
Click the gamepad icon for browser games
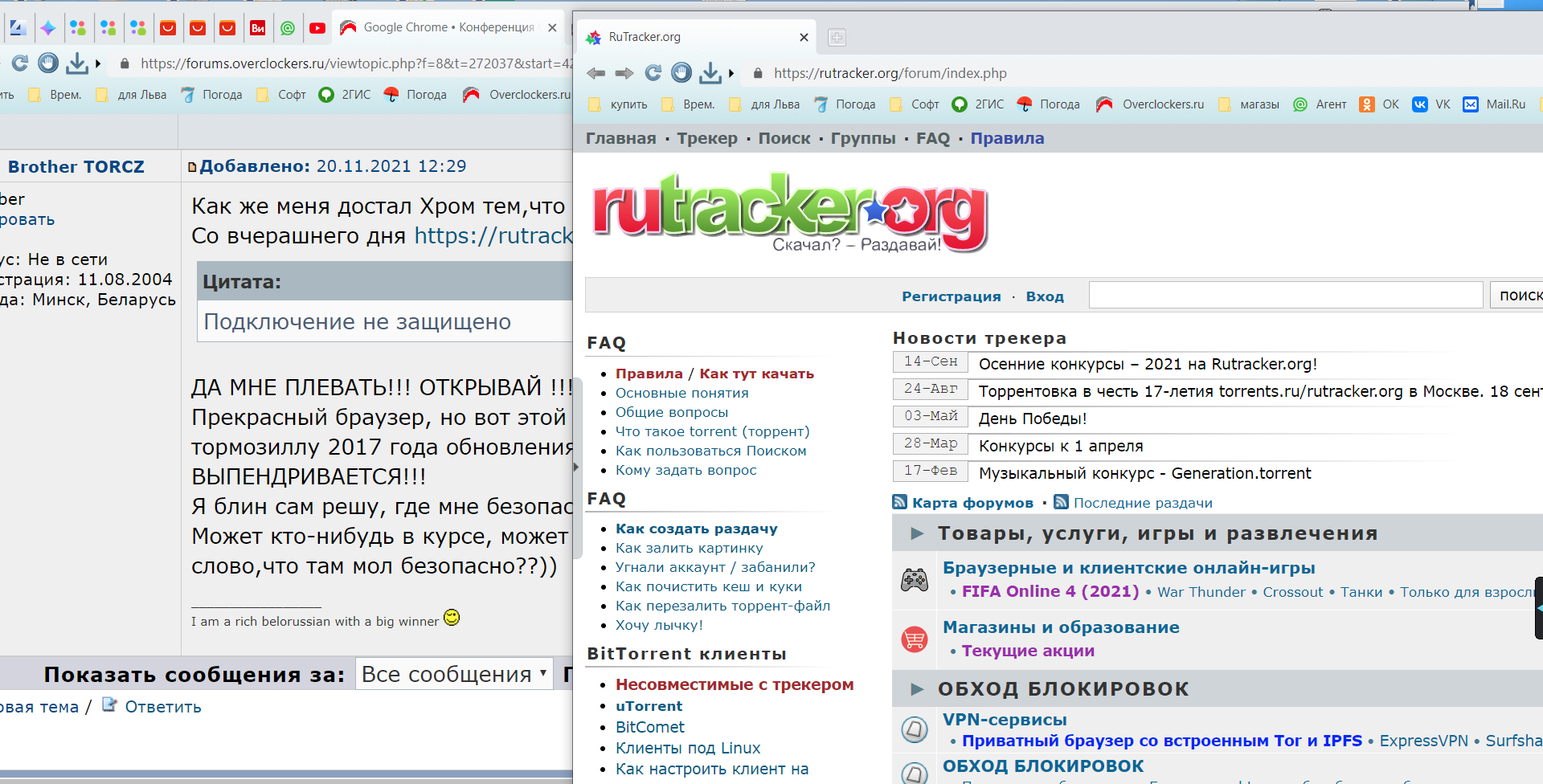(x=915, y=579)
